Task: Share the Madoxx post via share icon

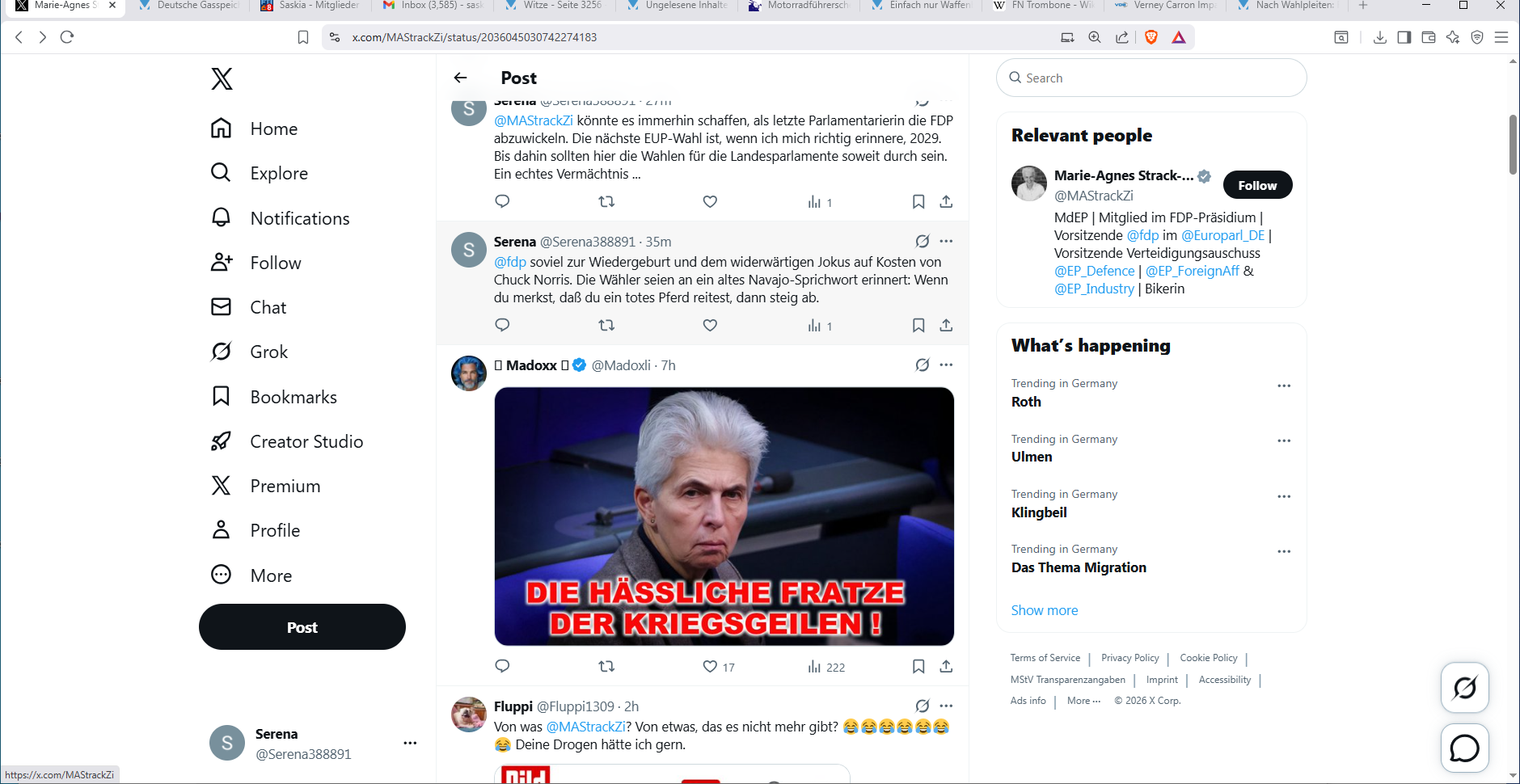Action: pos(946,667)
